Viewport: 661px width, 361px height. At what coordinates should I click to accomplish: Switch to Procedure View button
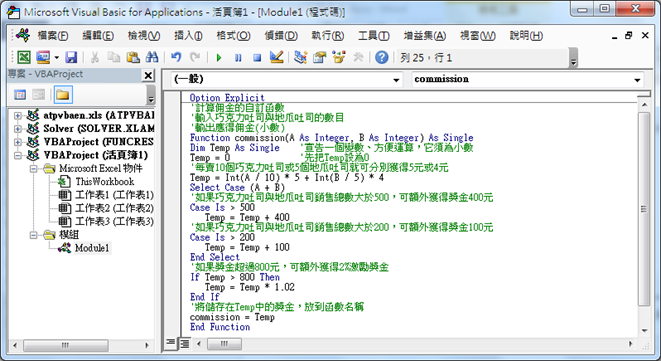point(170,343)
